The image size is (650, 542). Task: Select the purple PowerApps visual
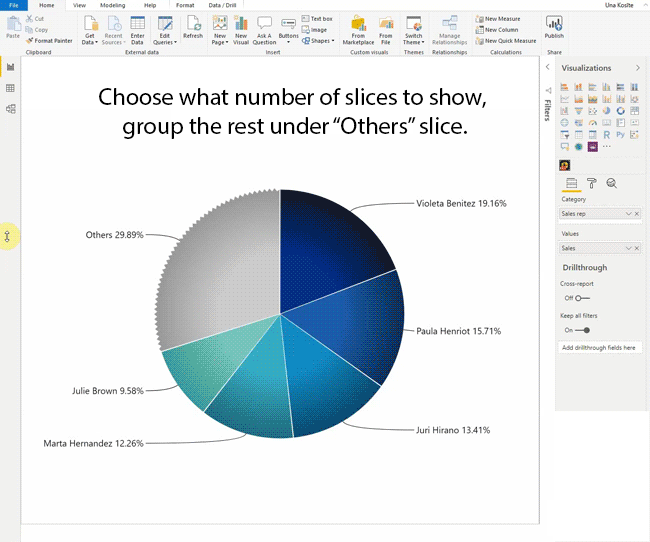coord(592,147)
